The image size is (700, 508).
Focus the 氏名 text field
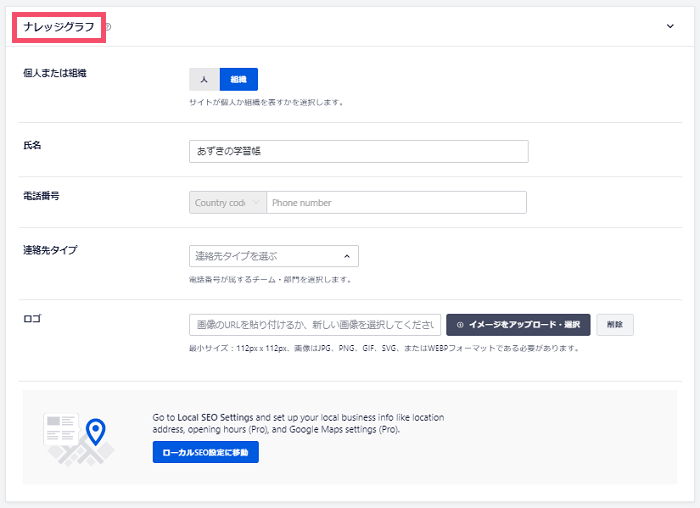[x=358, y=151]
